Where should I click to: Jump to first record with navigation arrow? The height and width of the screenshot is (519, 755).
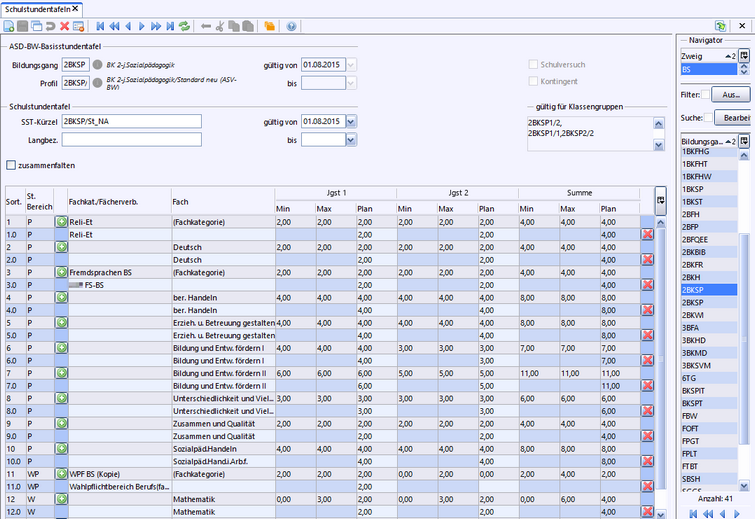point(100,26)
